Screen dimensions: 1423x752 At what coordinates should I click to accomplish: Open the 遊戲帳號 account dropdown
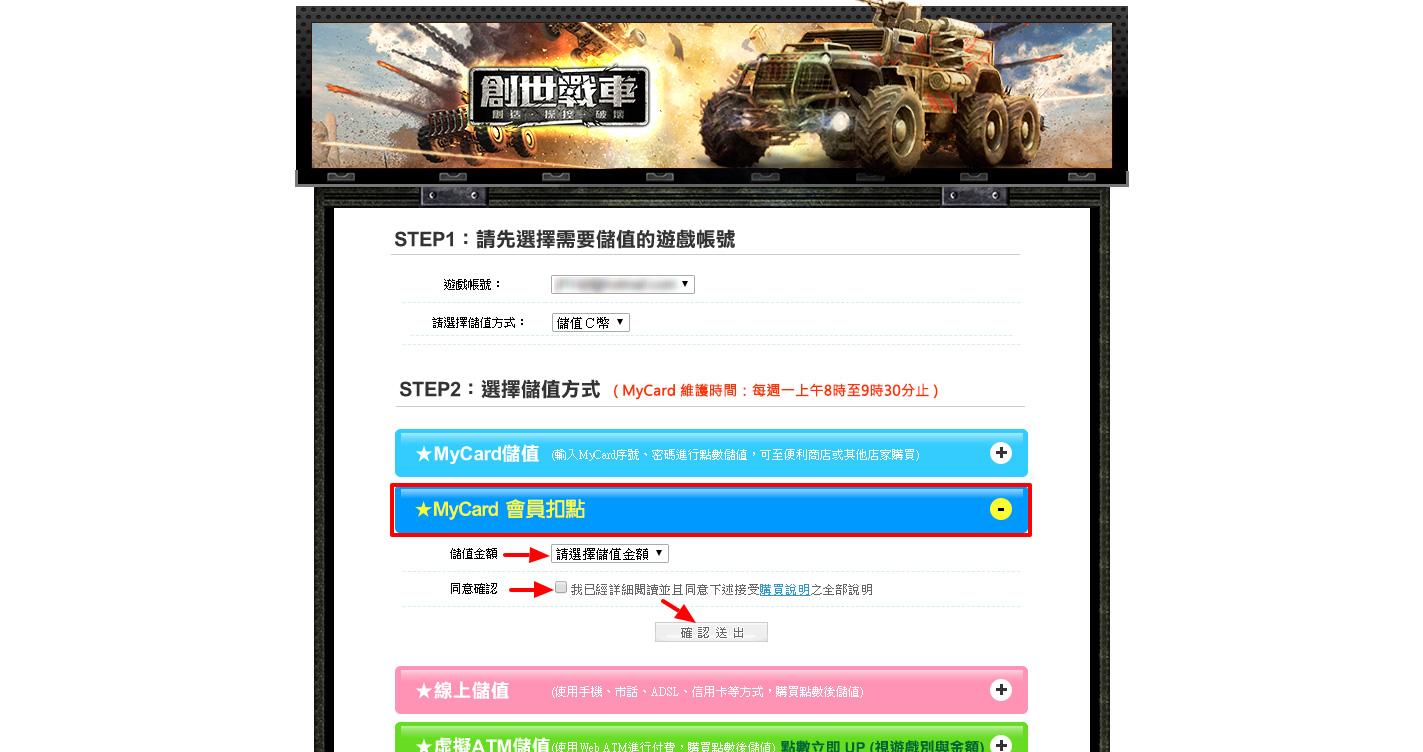tap(622, 284)
